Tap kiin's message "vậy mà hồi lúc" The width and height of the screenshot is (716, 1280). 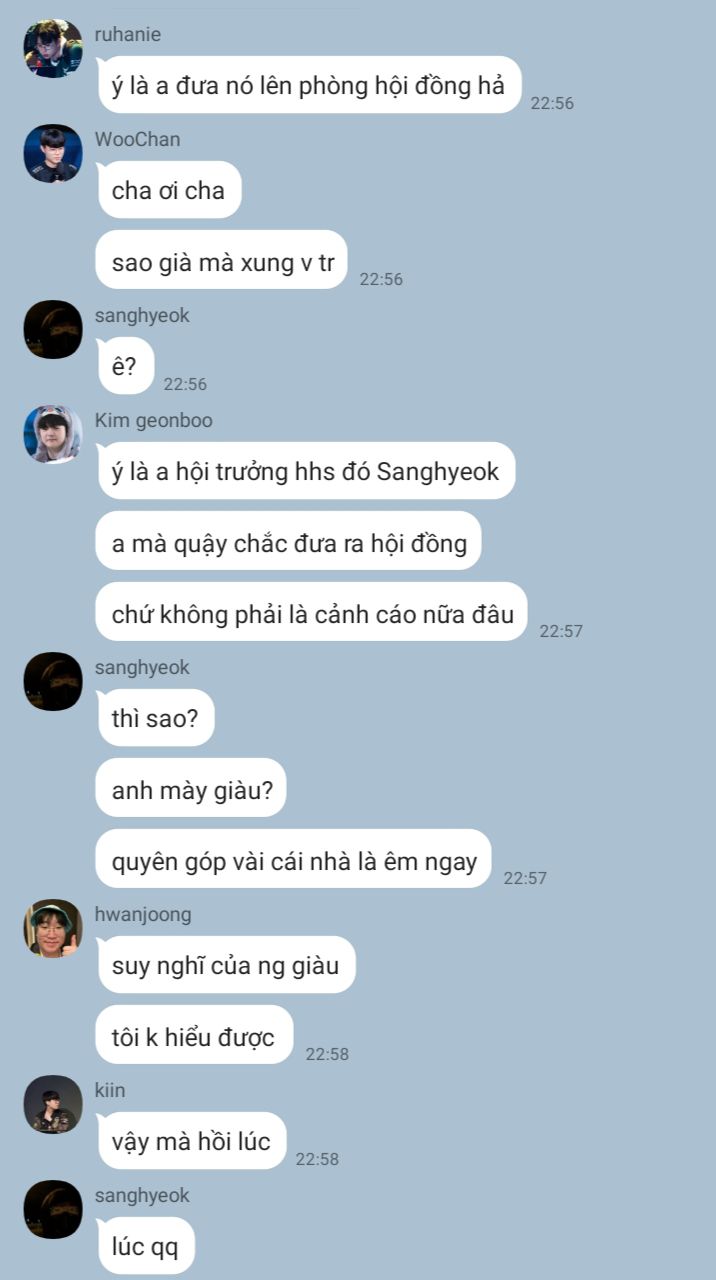click(192, 1141)
